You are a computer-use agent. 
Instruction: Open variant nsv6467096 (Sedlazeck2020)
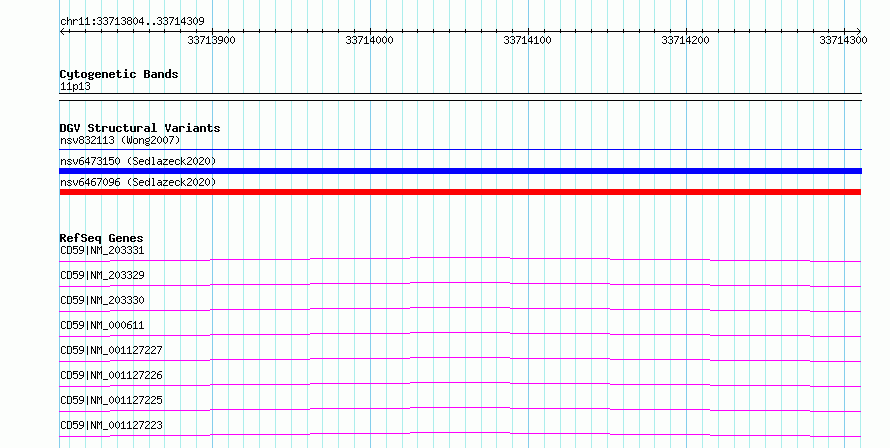(138, 182)
